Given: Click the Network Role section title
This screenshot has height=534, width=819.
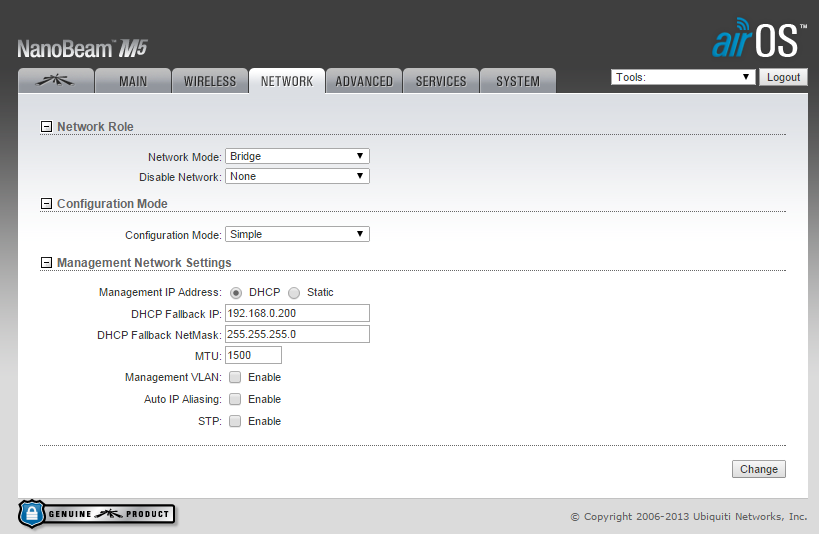Looking at the screenshot, I should pos(95,126).
